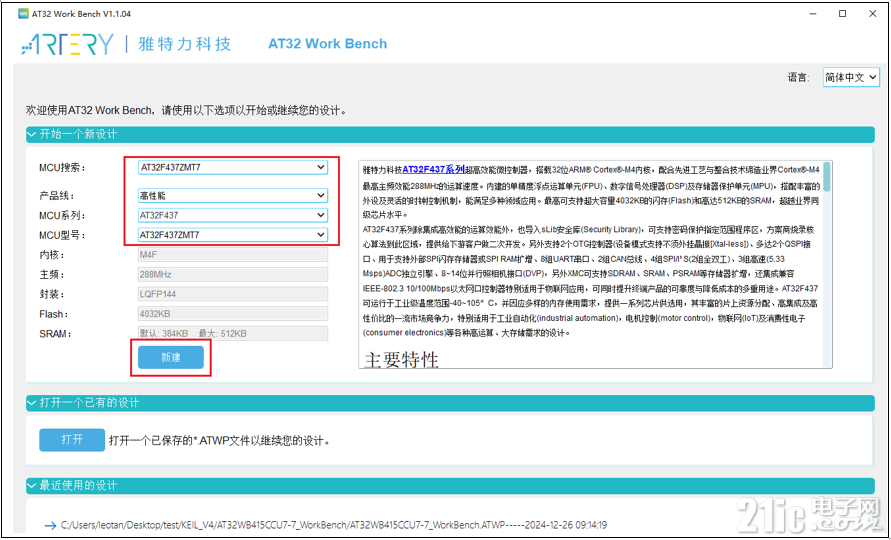Image resolution: width=891 pixels, height=540 pixels.
Task: Click the 主要特性 heading
Action: (401, 359)
